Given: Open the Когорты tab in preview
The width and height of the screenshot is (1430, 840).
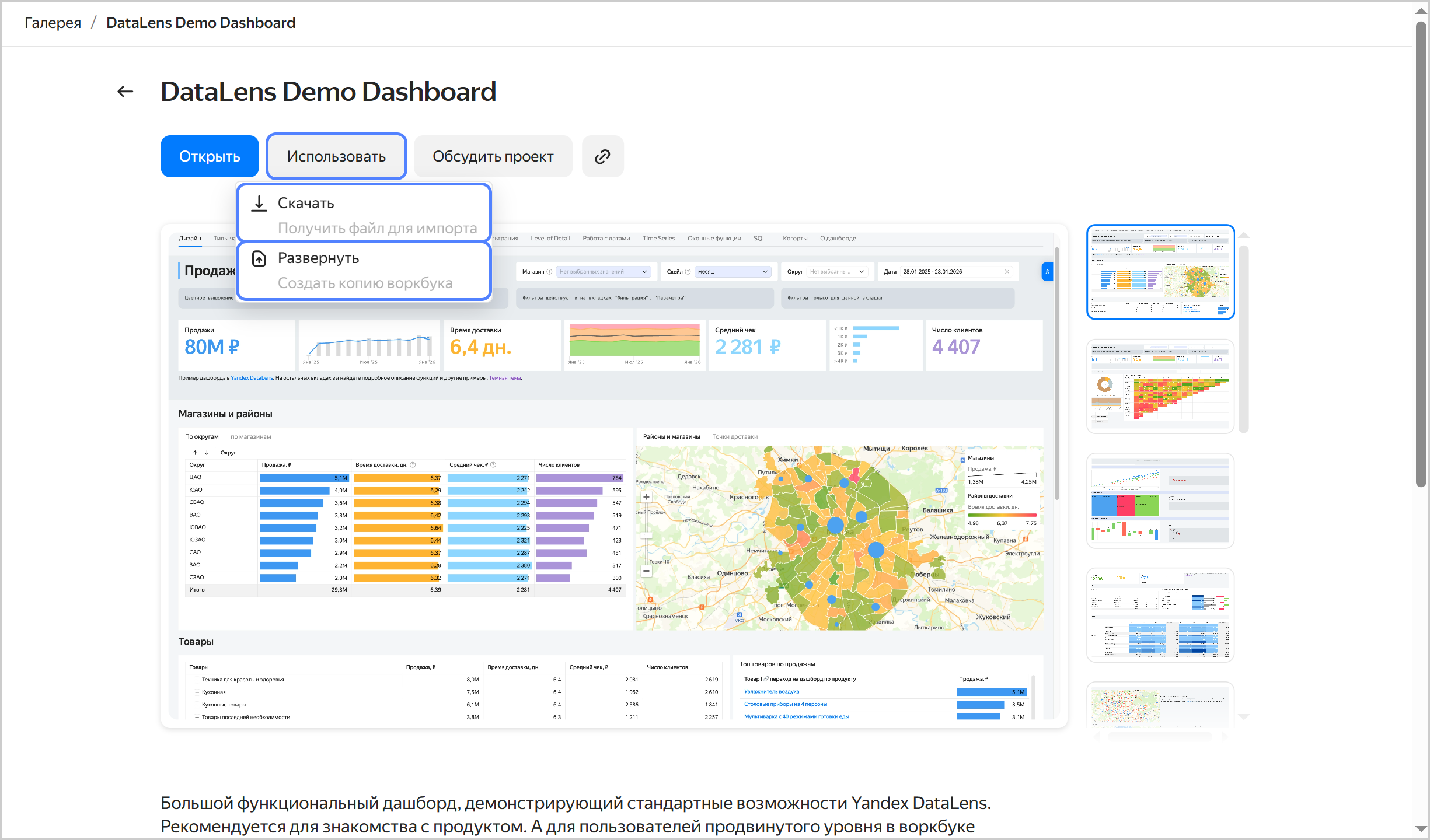Looking at the screenshot, I should (x=795, y=238).
